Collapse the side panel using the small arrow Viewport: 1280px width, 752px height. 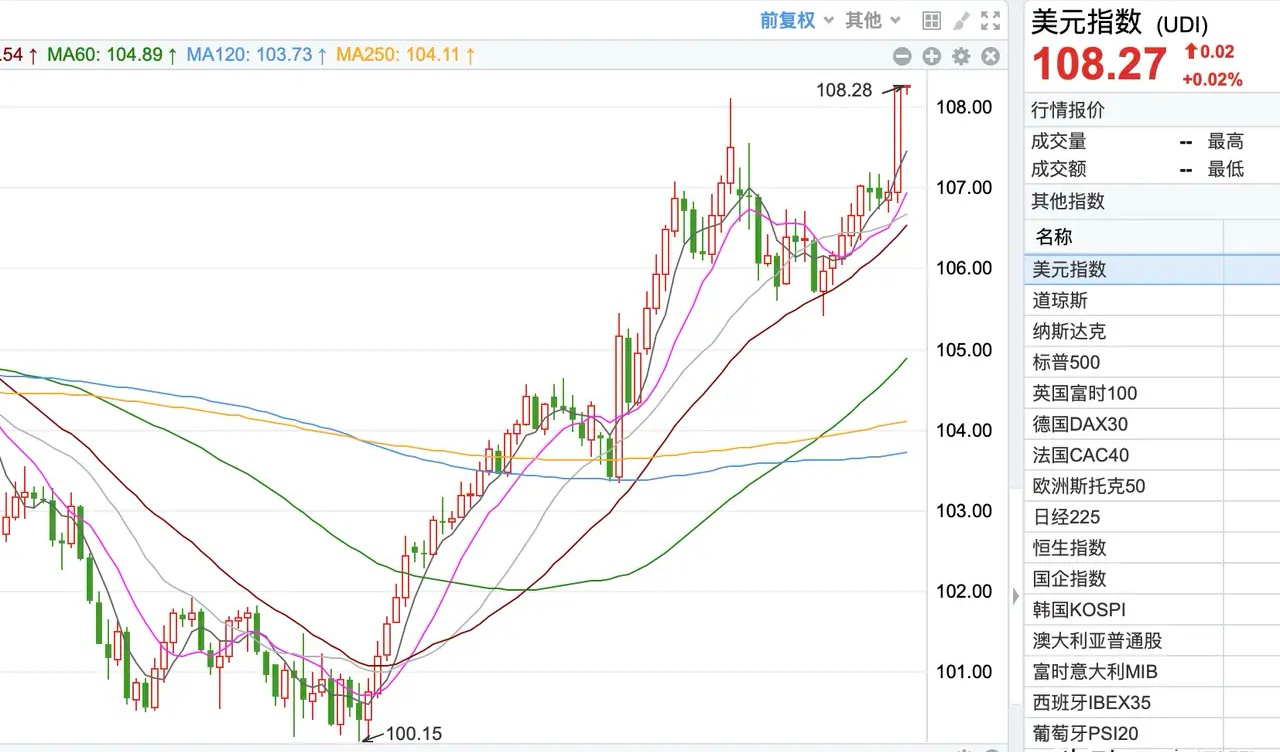[1017, 598]
